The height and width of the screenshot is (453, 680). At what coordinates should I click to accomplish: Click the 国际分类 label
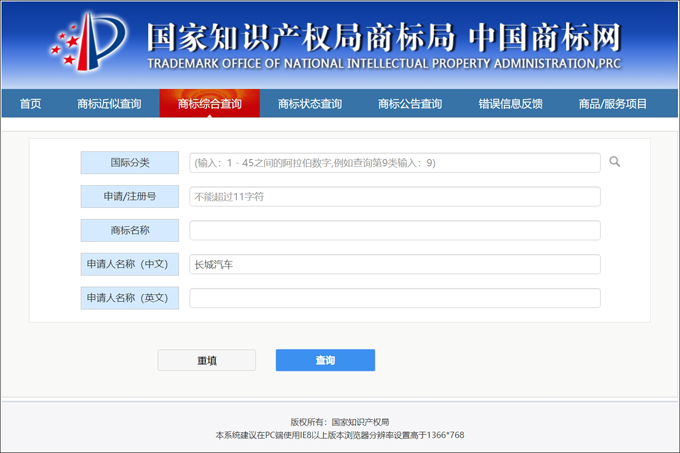130,163
